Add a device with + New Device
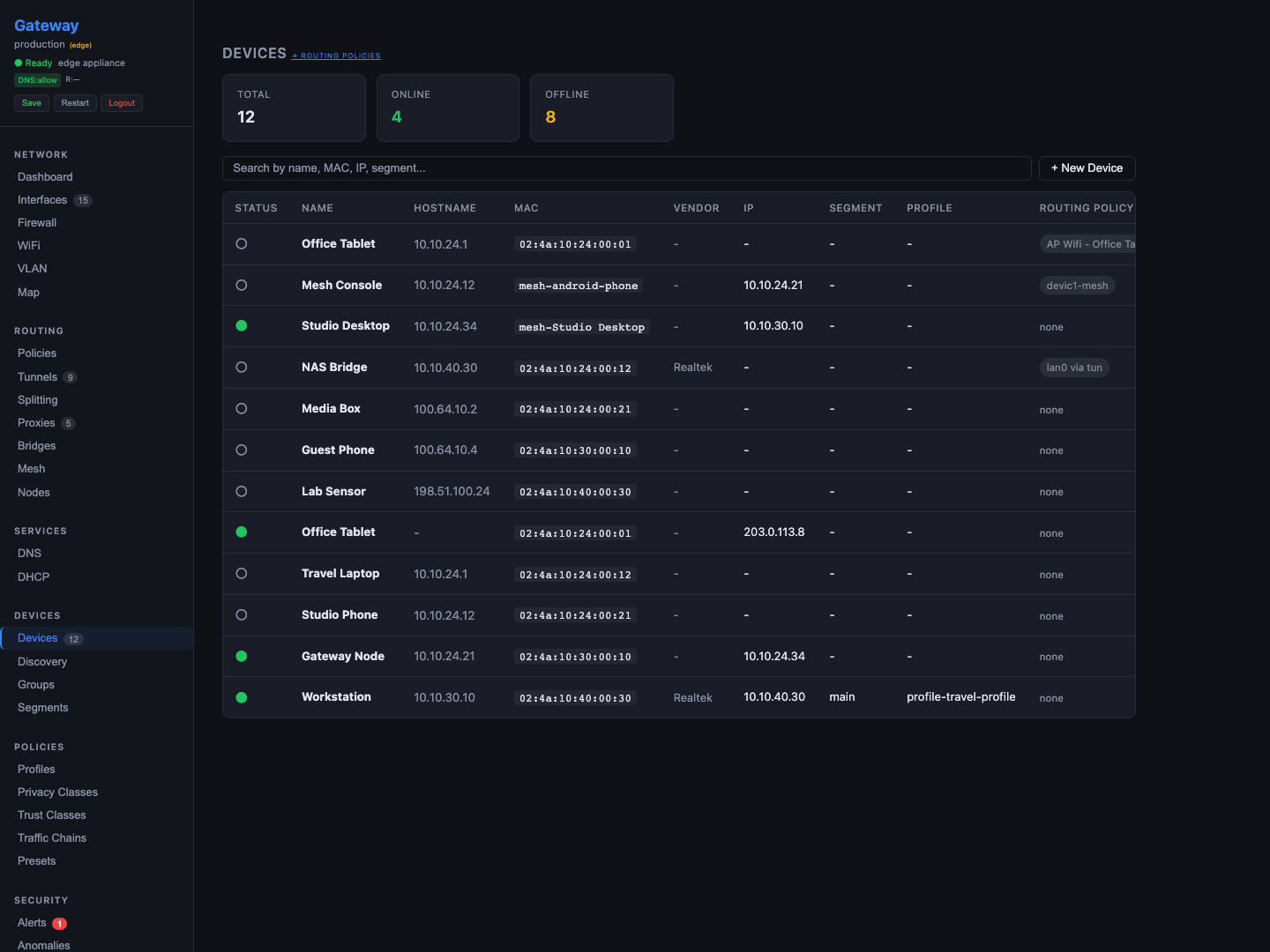 pyautogui.click(x=1087, y=168)
